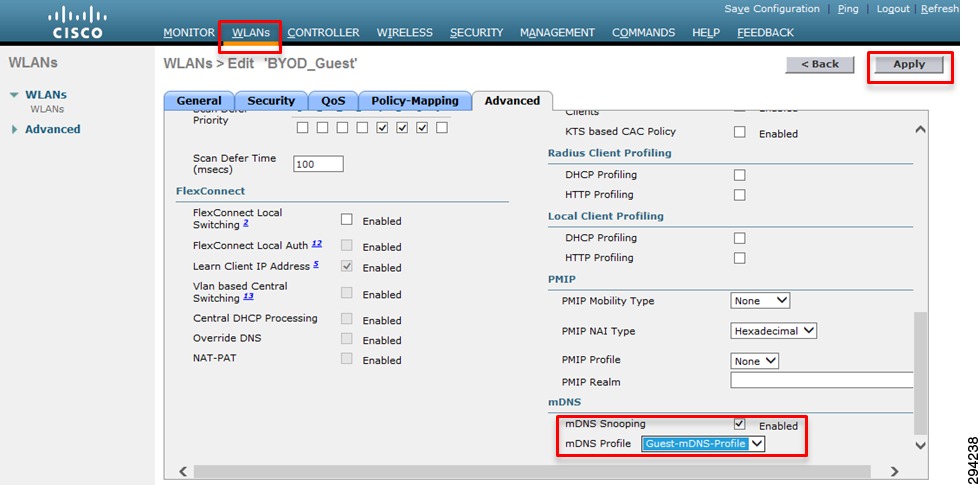Click the Cisco logo

click(77, 23)
